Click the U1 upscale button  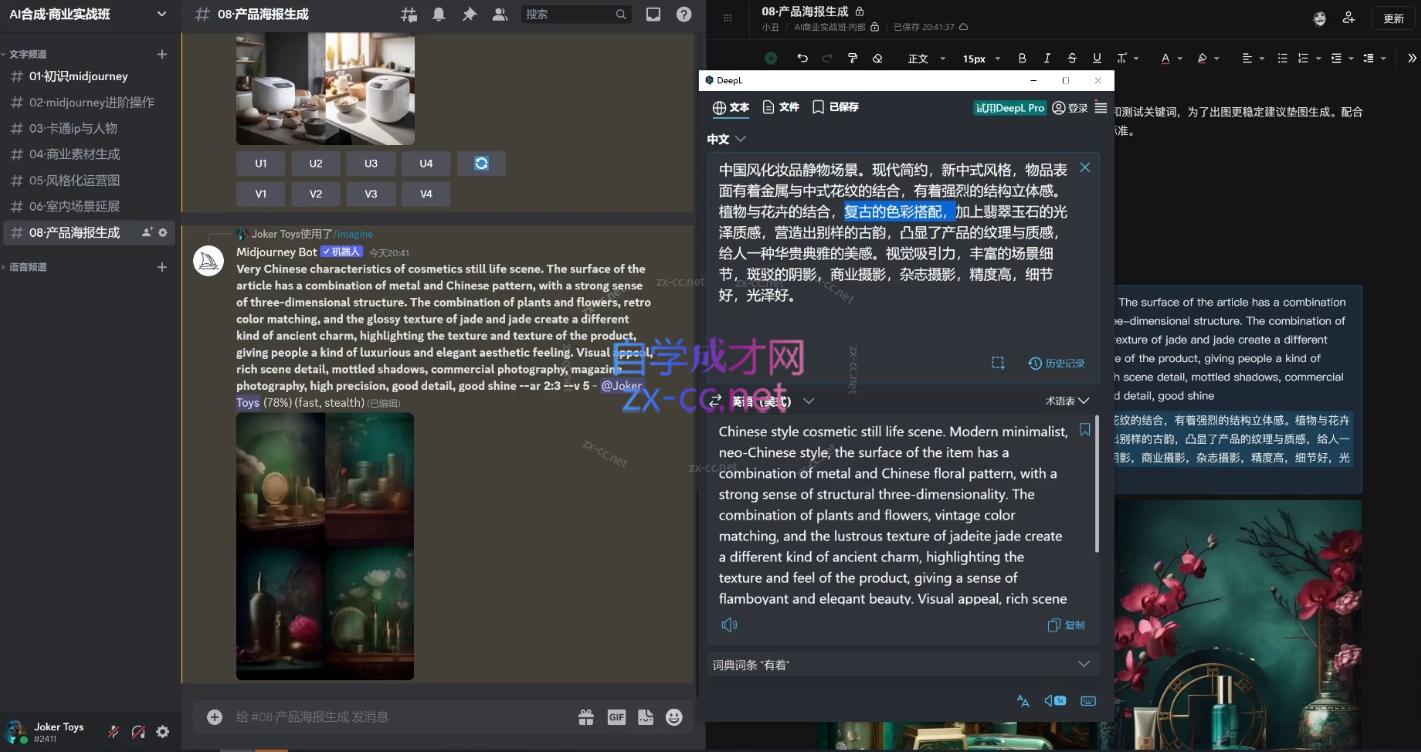[260, 163]
